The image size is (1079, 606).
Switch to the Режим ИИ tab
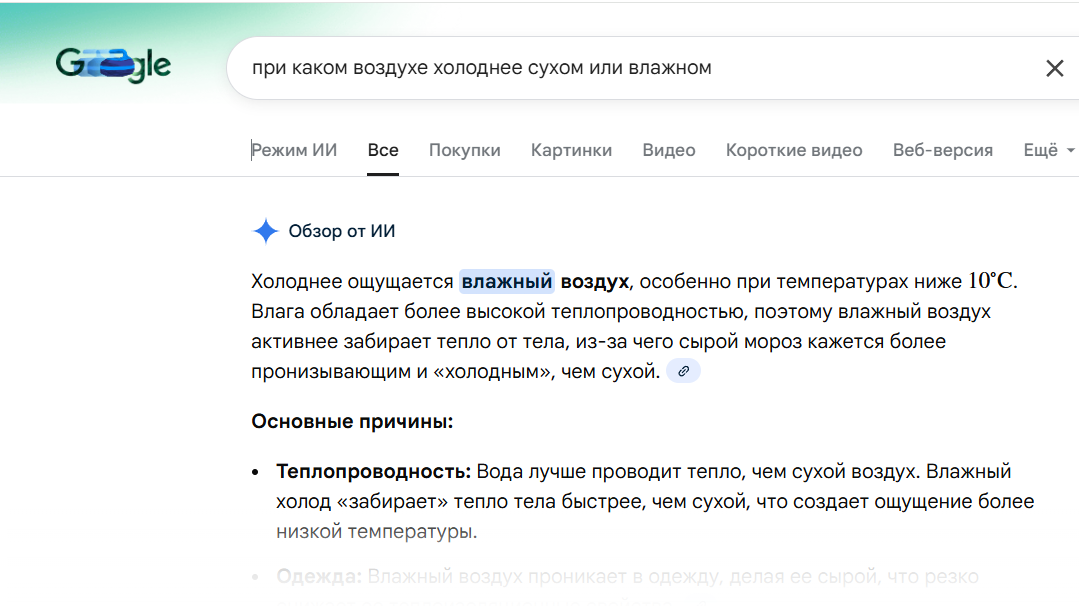point(294,150)
